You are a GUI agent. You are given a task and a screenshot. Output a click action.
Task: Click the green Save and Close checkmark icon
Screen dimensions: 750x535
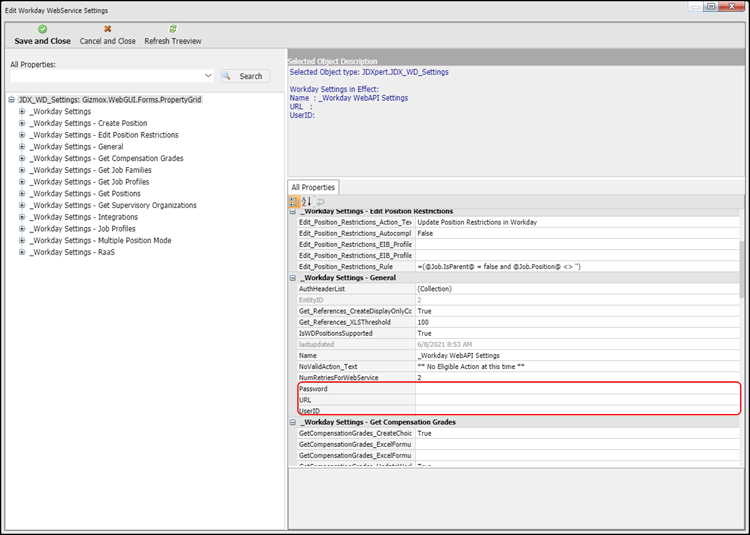tap(42, 29)
